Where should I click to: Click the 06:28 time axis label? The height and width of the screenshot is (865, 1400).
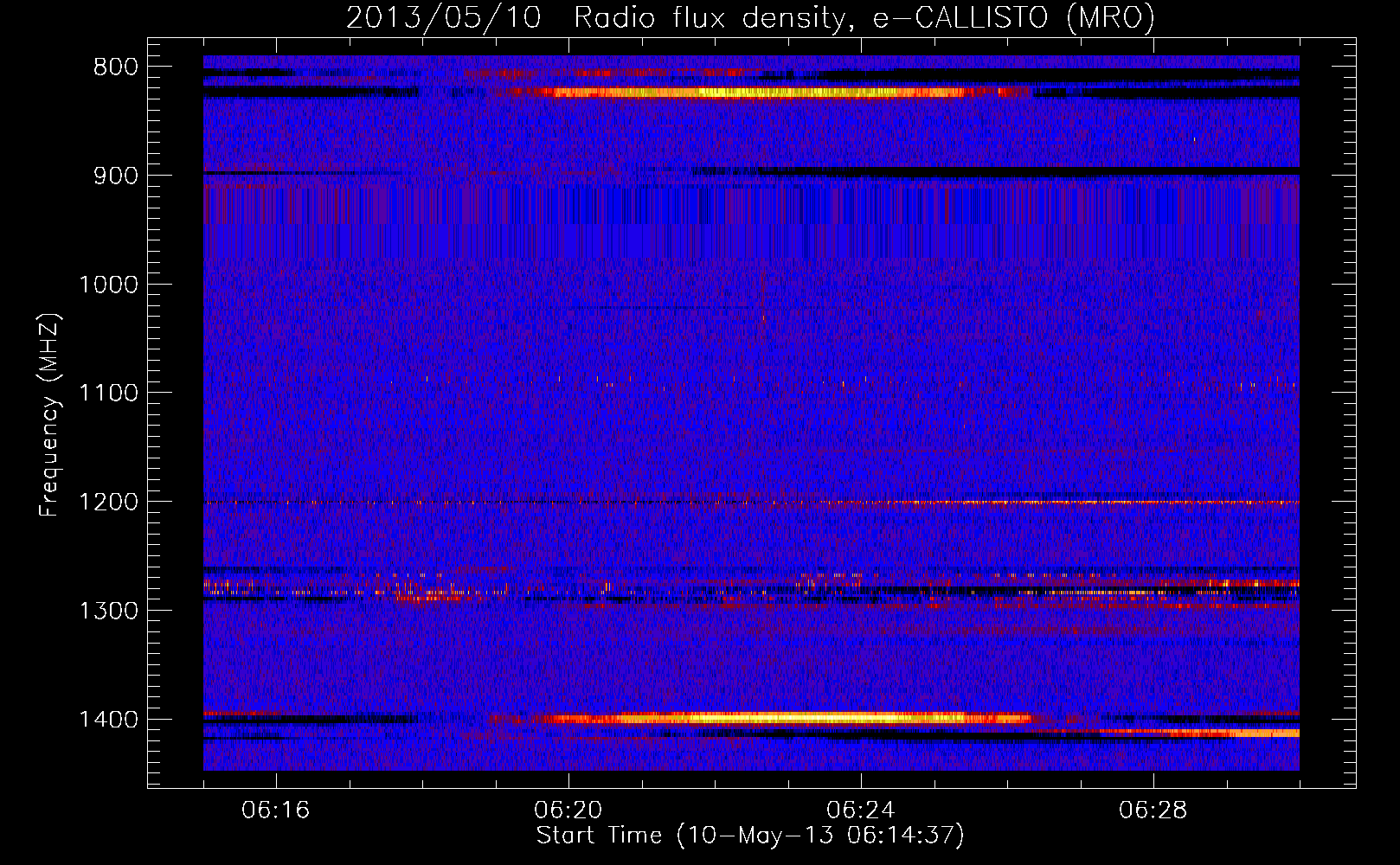pyautogui.click(x=1153, y=811)
